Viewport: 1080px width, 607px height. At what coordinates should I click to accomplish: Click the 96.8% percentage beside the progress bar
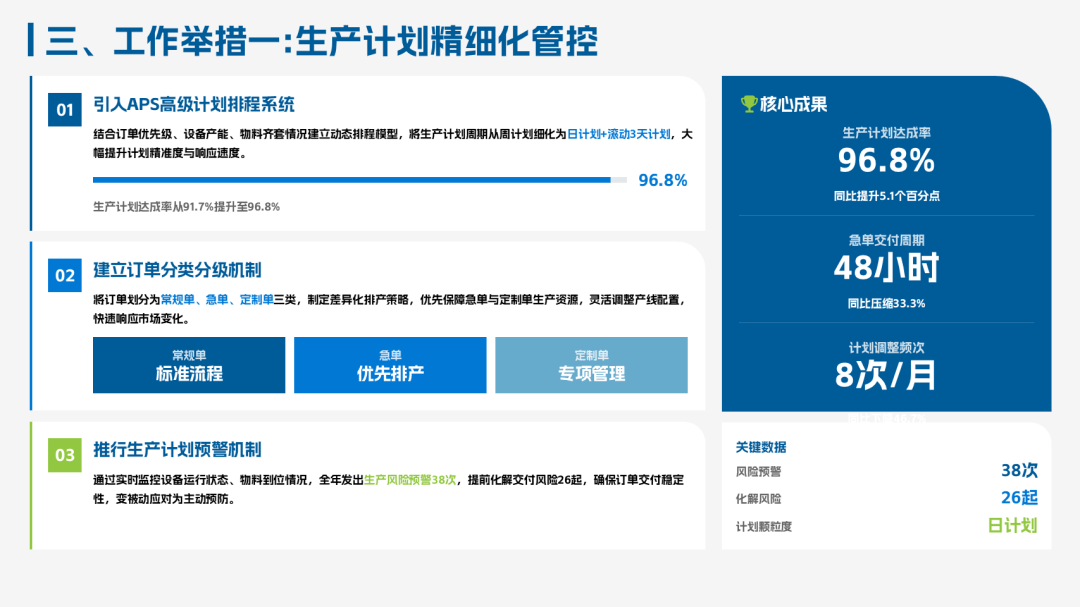(x=662, y=180)
